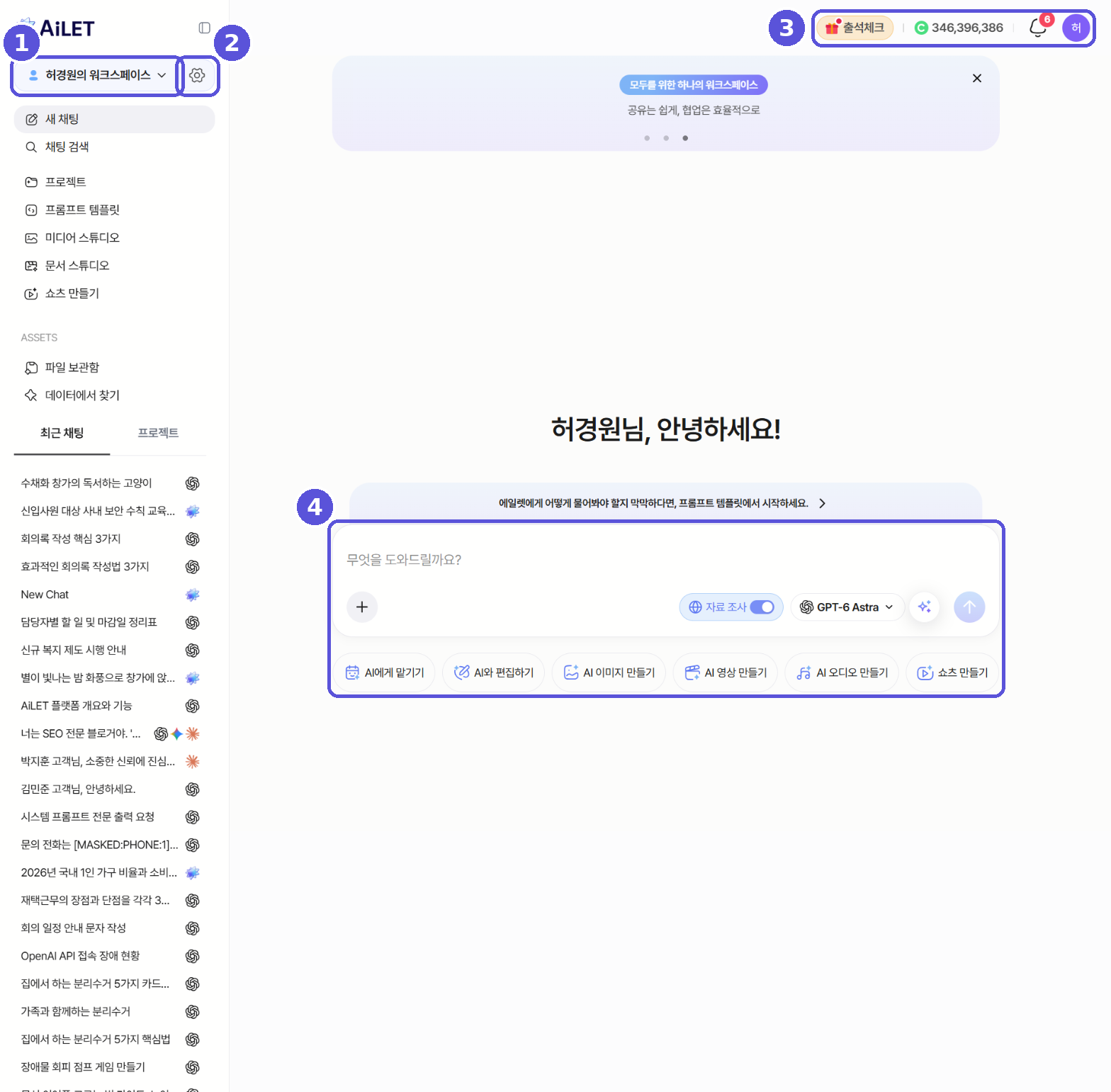Screen dimensions: 1111x1092
Task: Open chat 가족과 함께하는 분리수거
Action: (110, 1012)
